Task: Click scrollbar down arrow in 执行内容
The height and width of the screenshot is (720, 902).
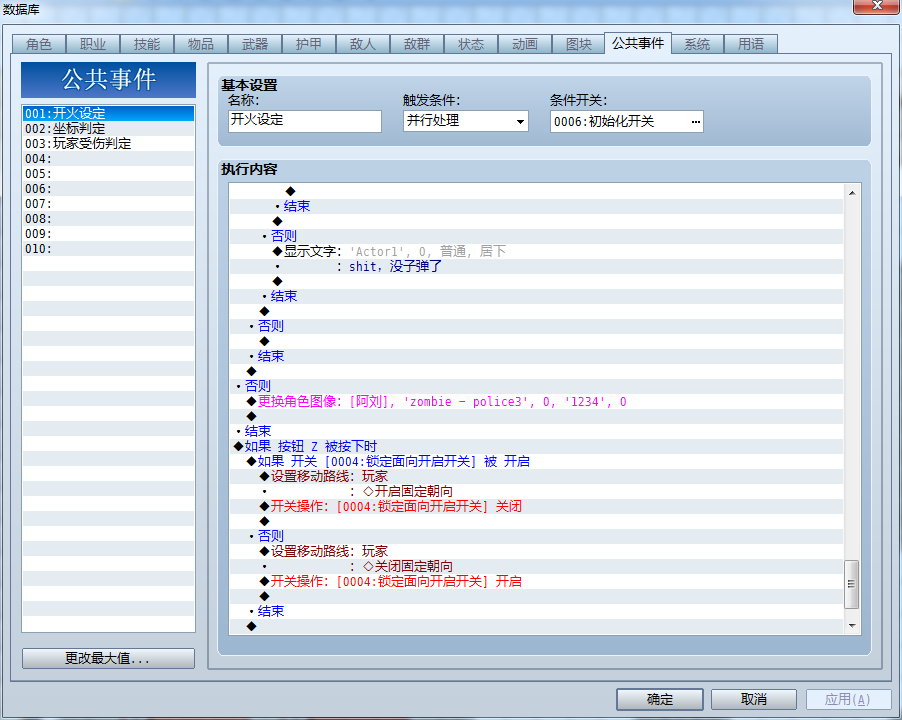Action: coord(852,626)
